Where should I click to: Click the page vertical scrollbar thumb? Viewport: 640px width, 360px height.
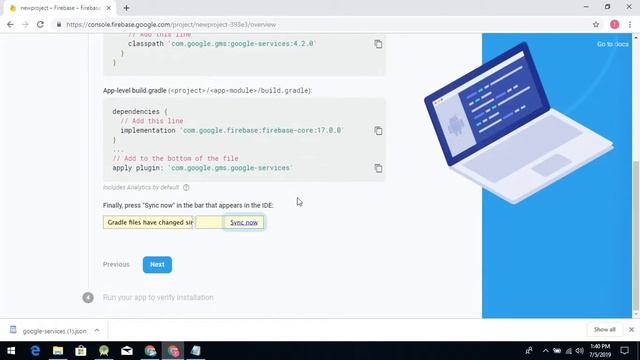636,236
